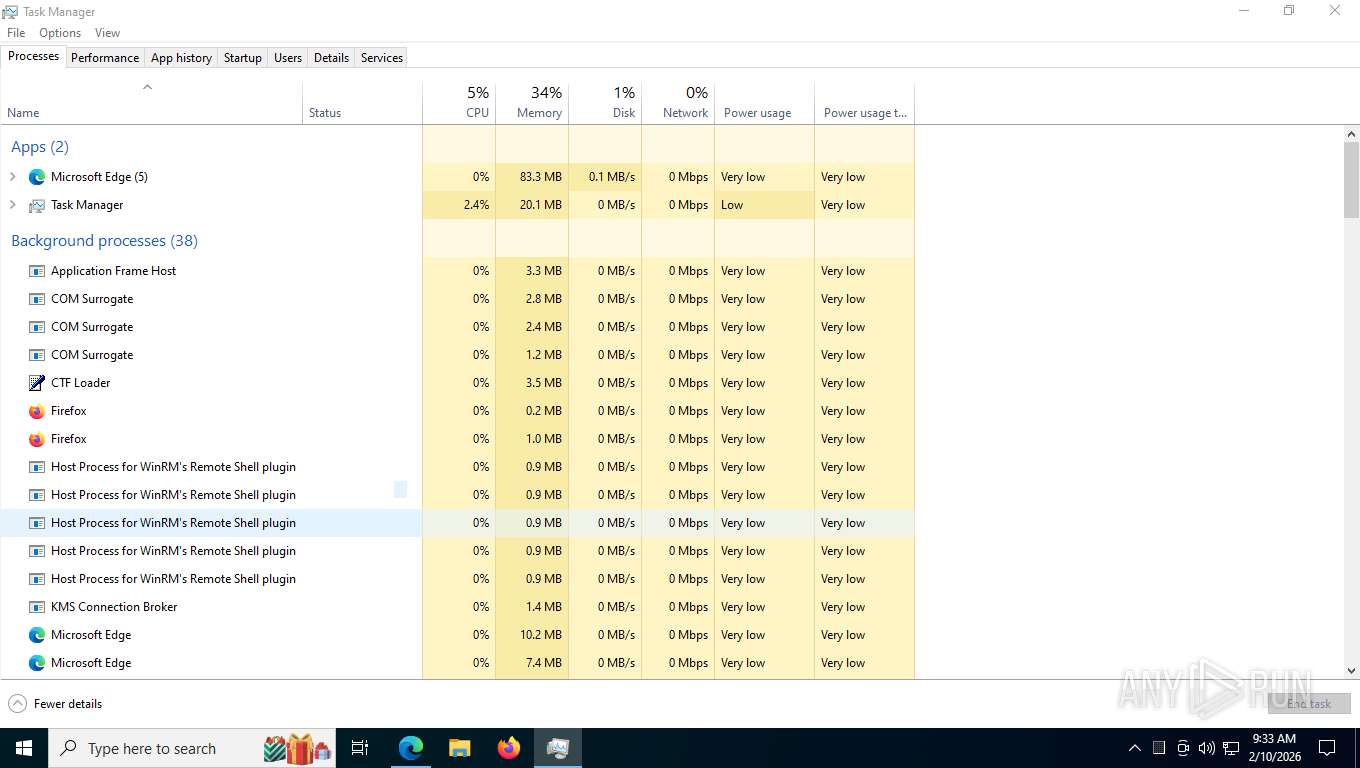Screen dimensions: 1360x768
Task: Sort by the Memory column header
Action: (x=532, y=103)
